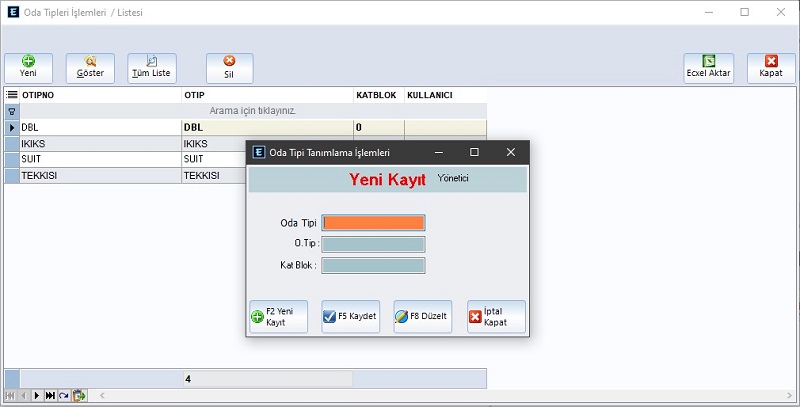The image size is (800, 407).
Task: Select the TEKKISI cell in the OTIP column
Action: pos(214,175)
